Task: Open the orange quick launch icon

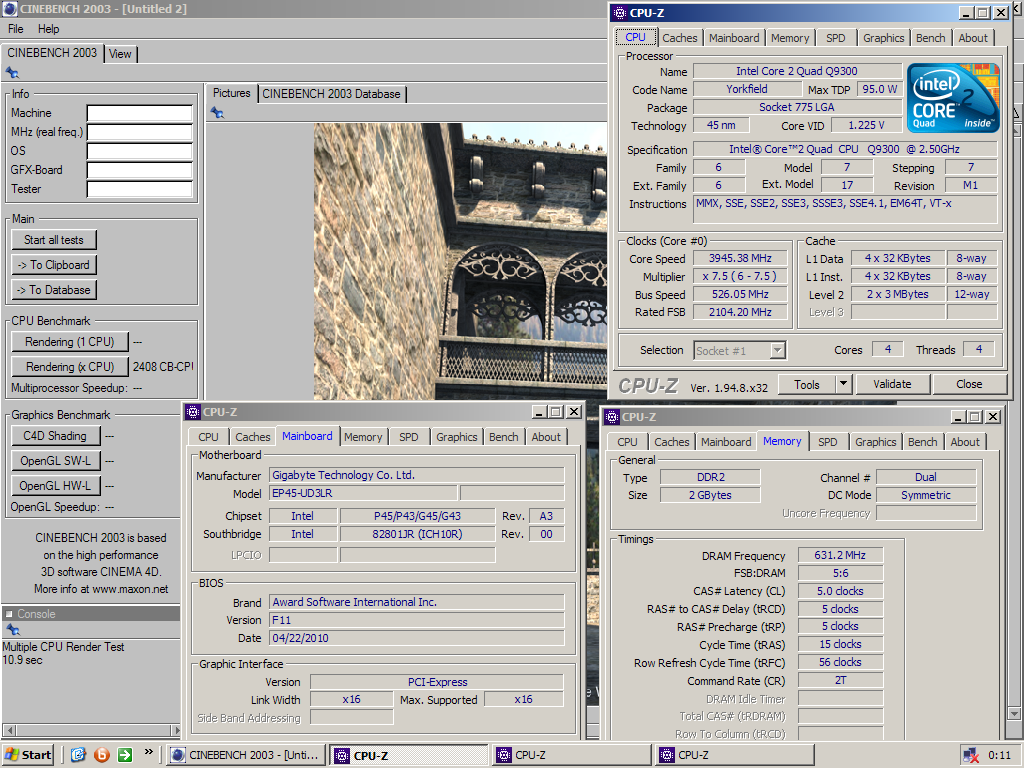Action: click(102, 755)
